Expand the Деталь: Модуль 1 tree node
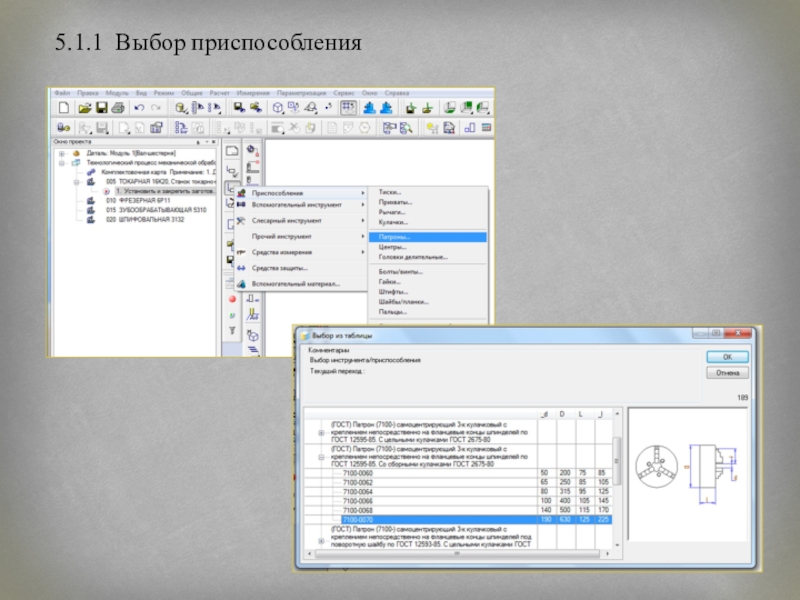Viewport: 800px width, 600px height. tap(62, 153)
